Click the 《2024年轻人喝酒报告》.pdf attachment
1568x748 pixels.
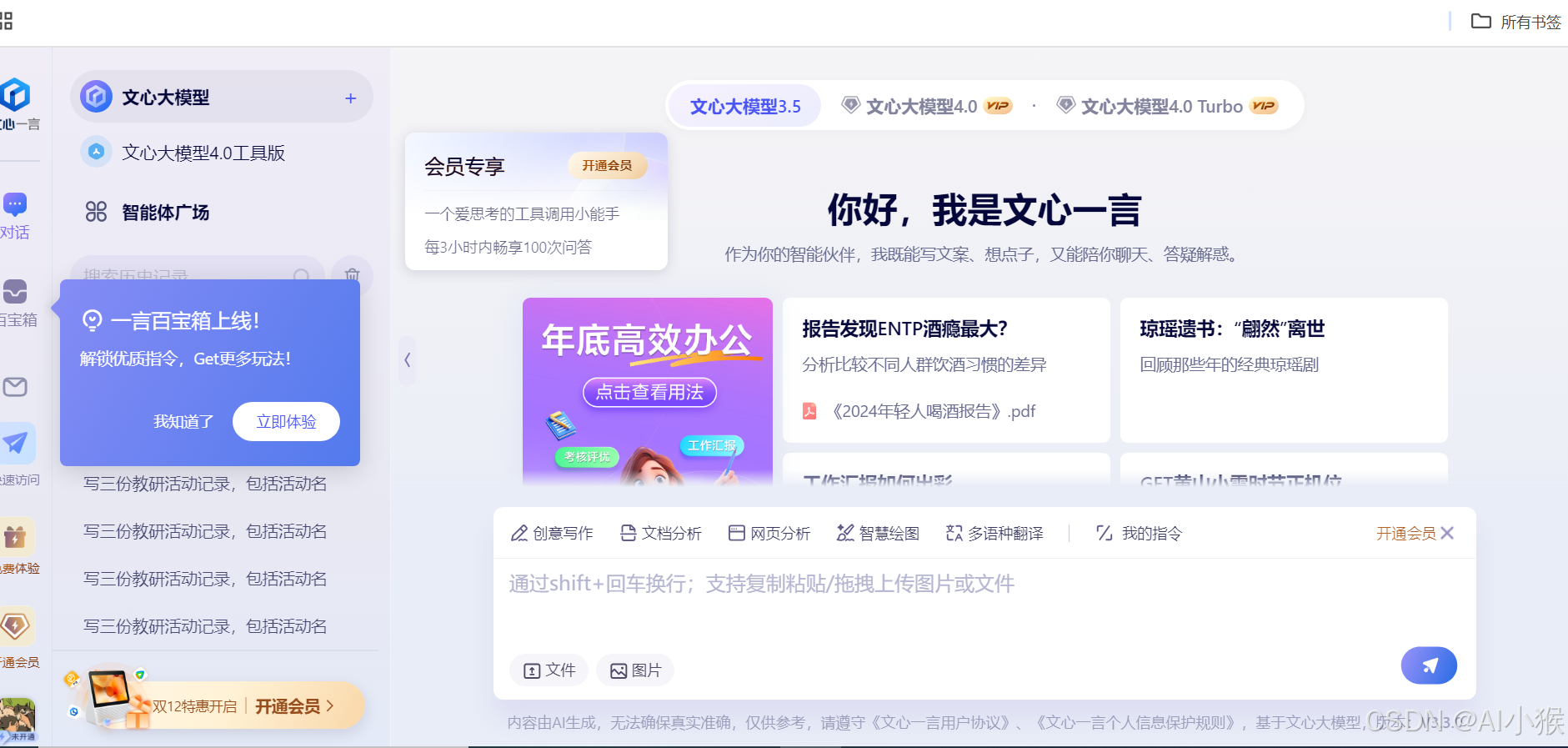(919, 411)
